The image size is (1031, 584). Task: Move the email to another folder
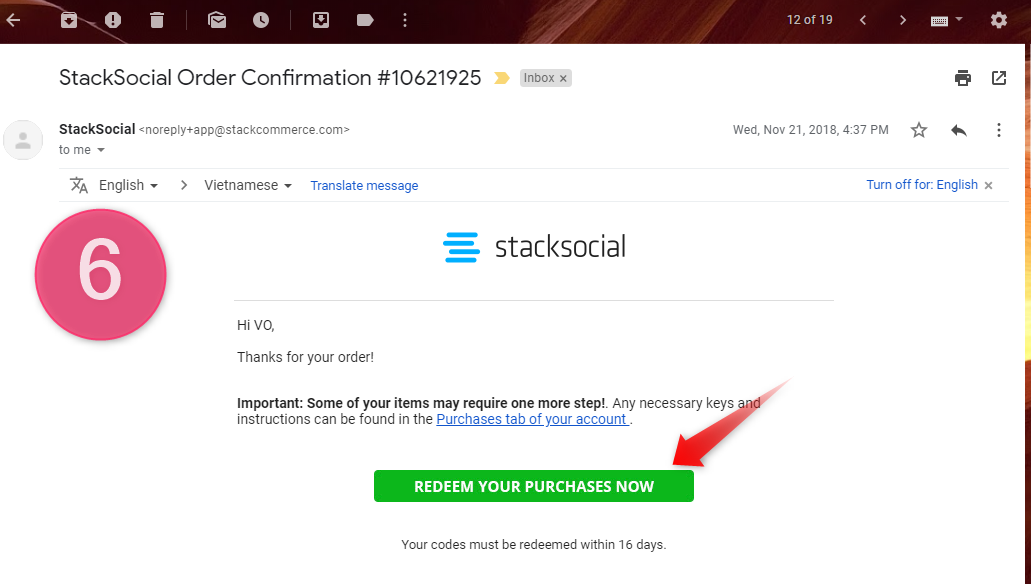[x=320, y=19]
